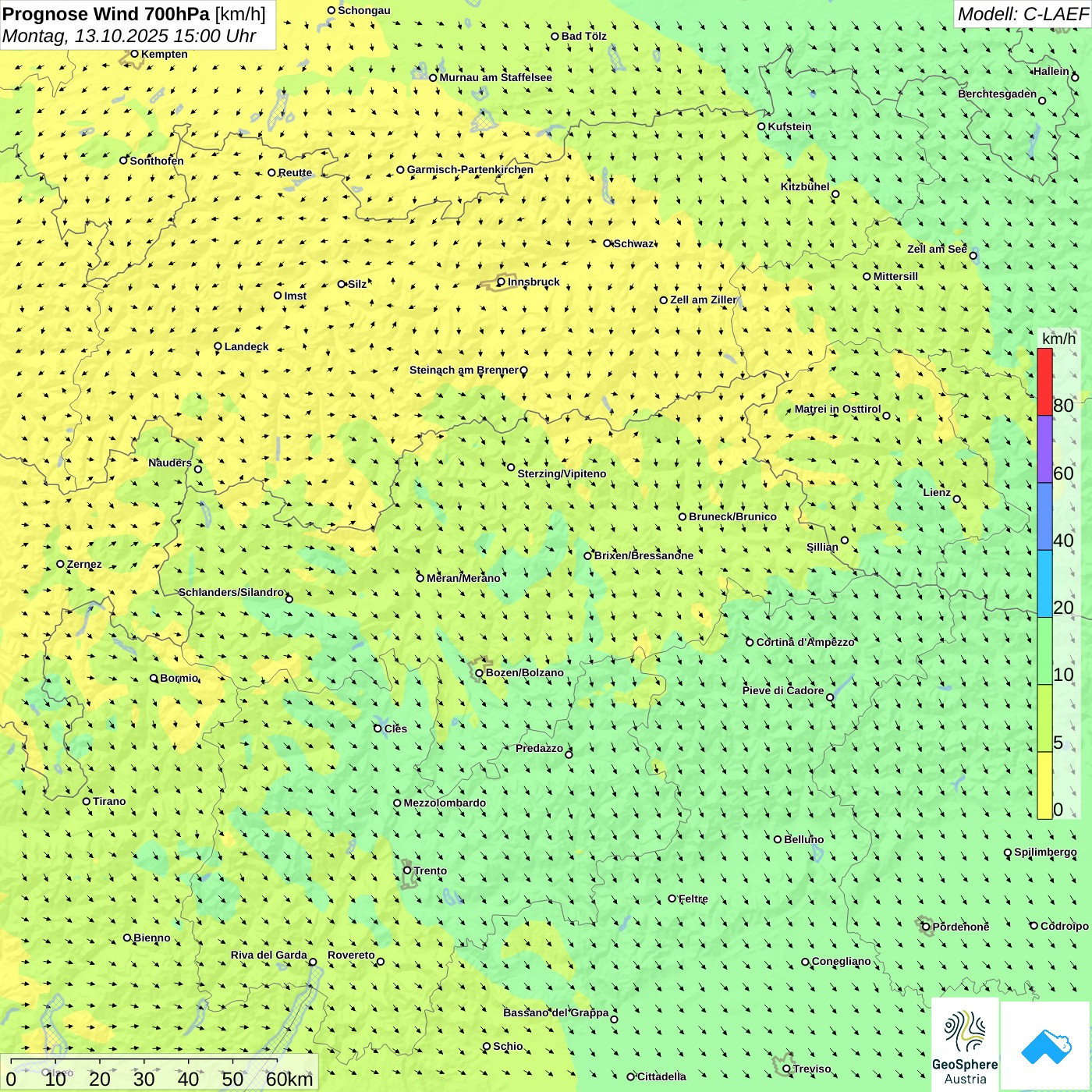
Task: Click the Lienz location dot
Action: click(x=957, y=499)
